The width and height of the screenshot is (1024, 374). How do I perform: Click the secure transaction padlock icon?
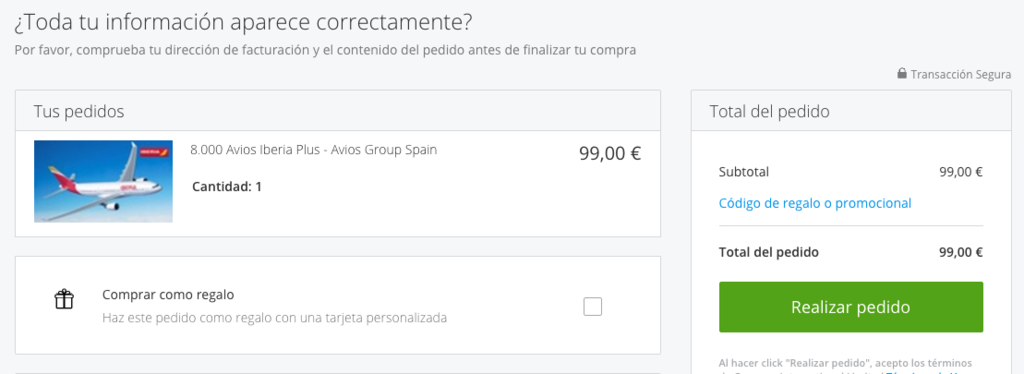(902, 74)
